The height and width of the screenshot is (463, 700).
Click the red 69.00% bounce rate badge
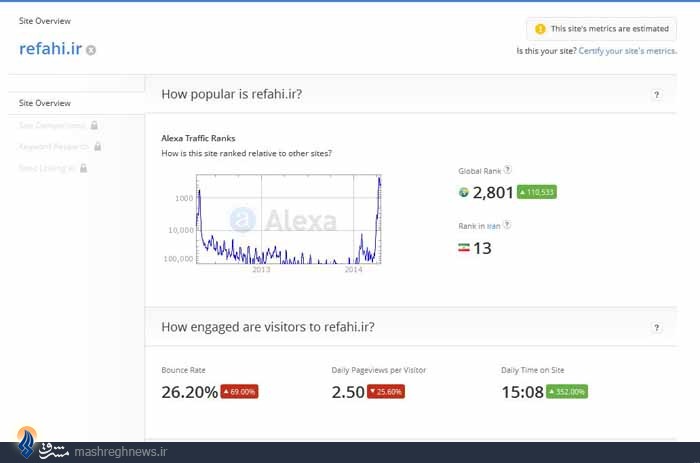point(239,392)
